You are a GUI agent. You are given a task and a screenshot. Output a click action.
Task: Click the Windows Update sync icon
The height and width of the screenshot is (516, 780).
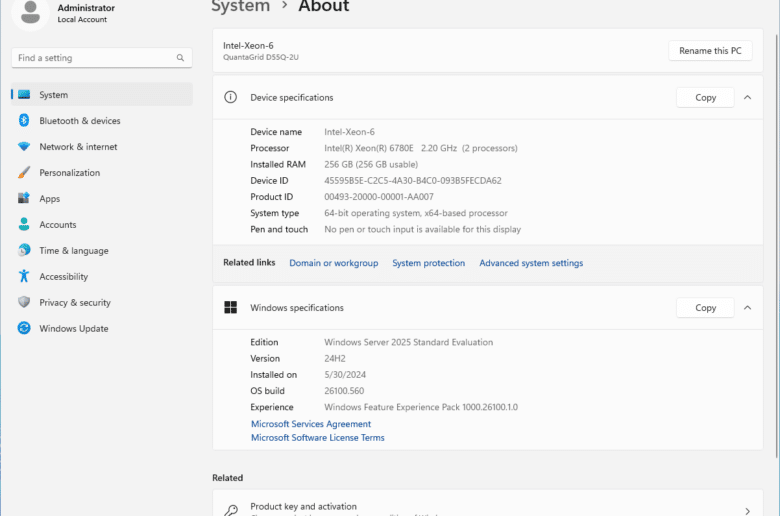click(x=24, y=328)
